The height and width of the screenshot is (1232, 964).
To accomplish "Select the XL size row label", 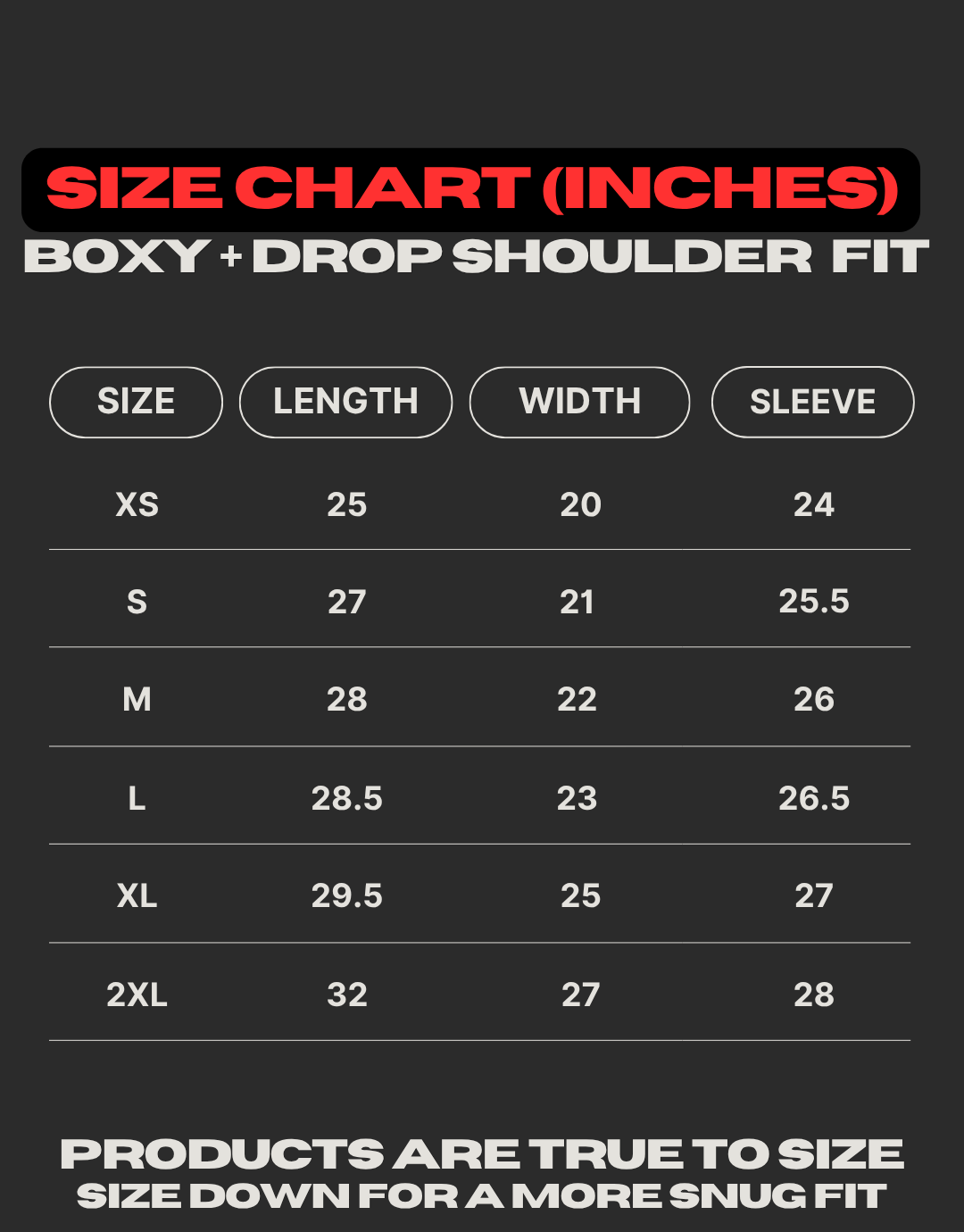I will [137, 895].
